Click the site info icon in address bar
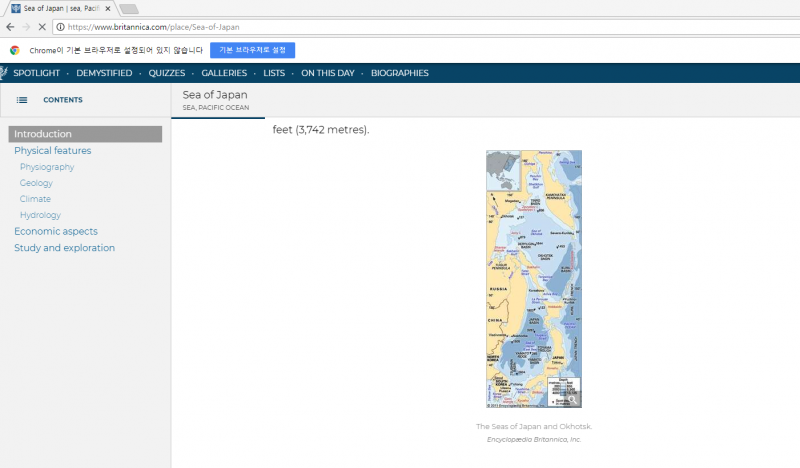Viewport: 800px width, 468px height. click(x=61, y=27)
